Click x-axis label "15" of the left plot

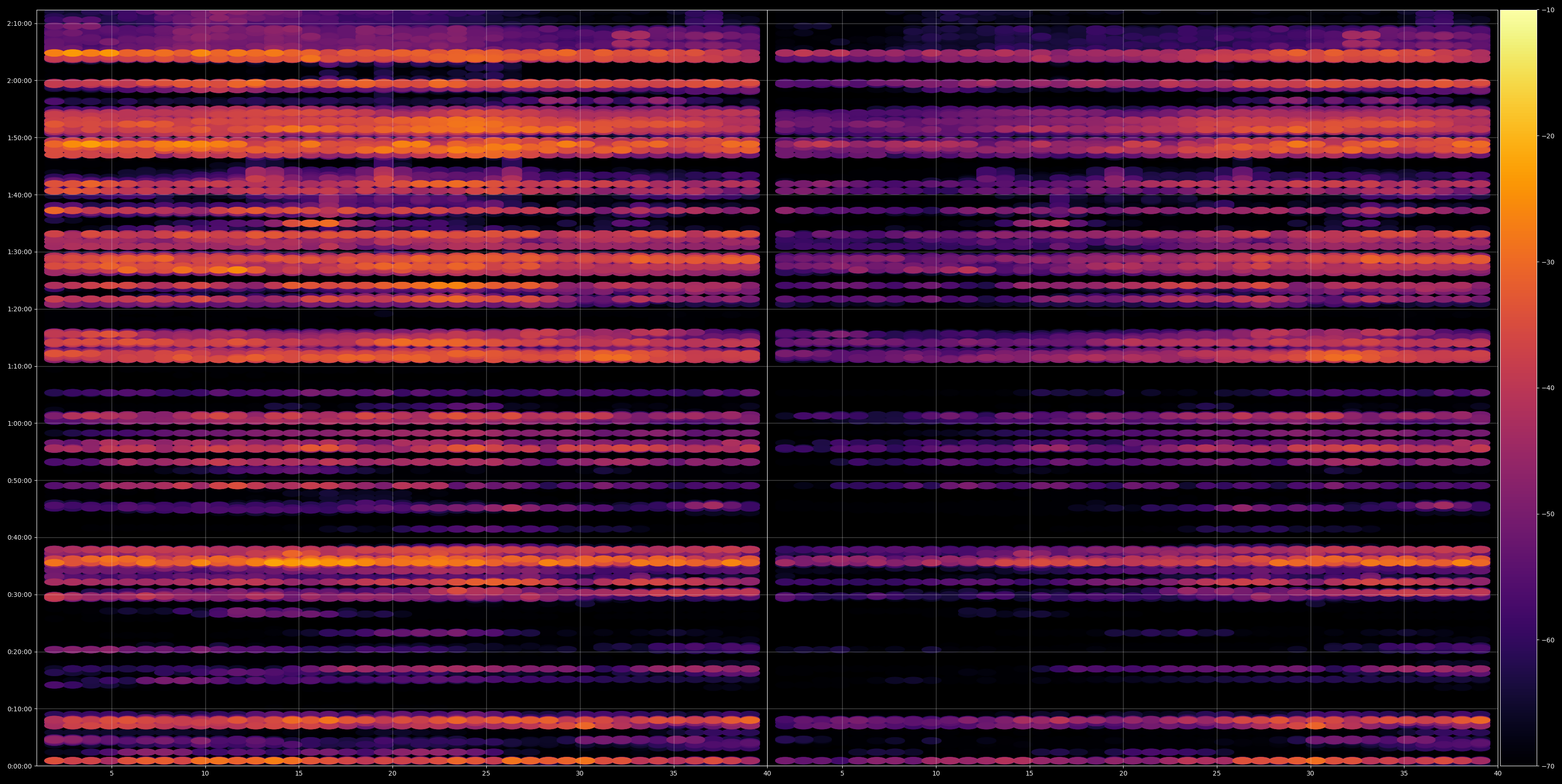299,774
